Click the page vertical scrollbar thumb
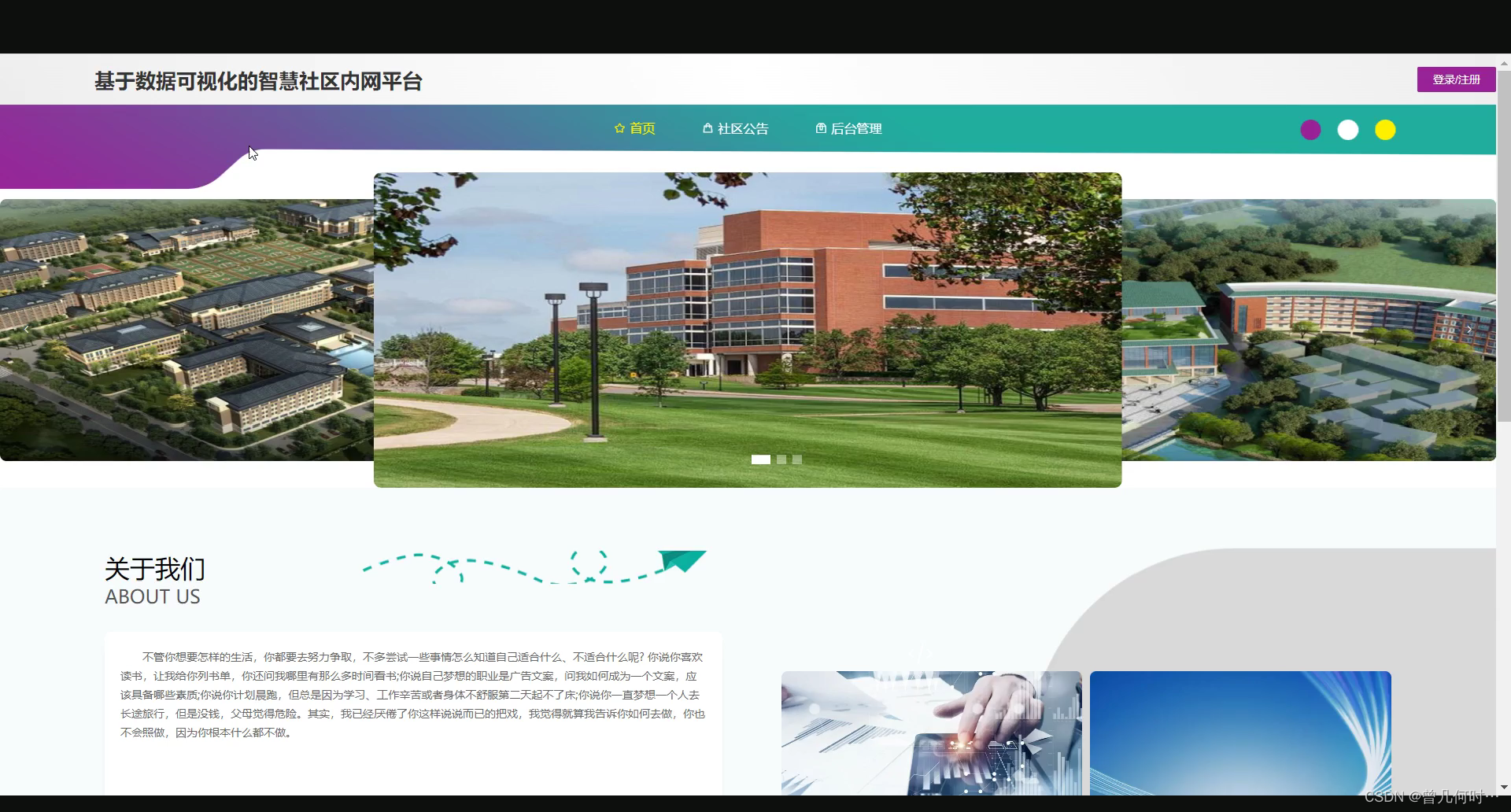Viewport: 1511px width, 812px height. 1503,245
